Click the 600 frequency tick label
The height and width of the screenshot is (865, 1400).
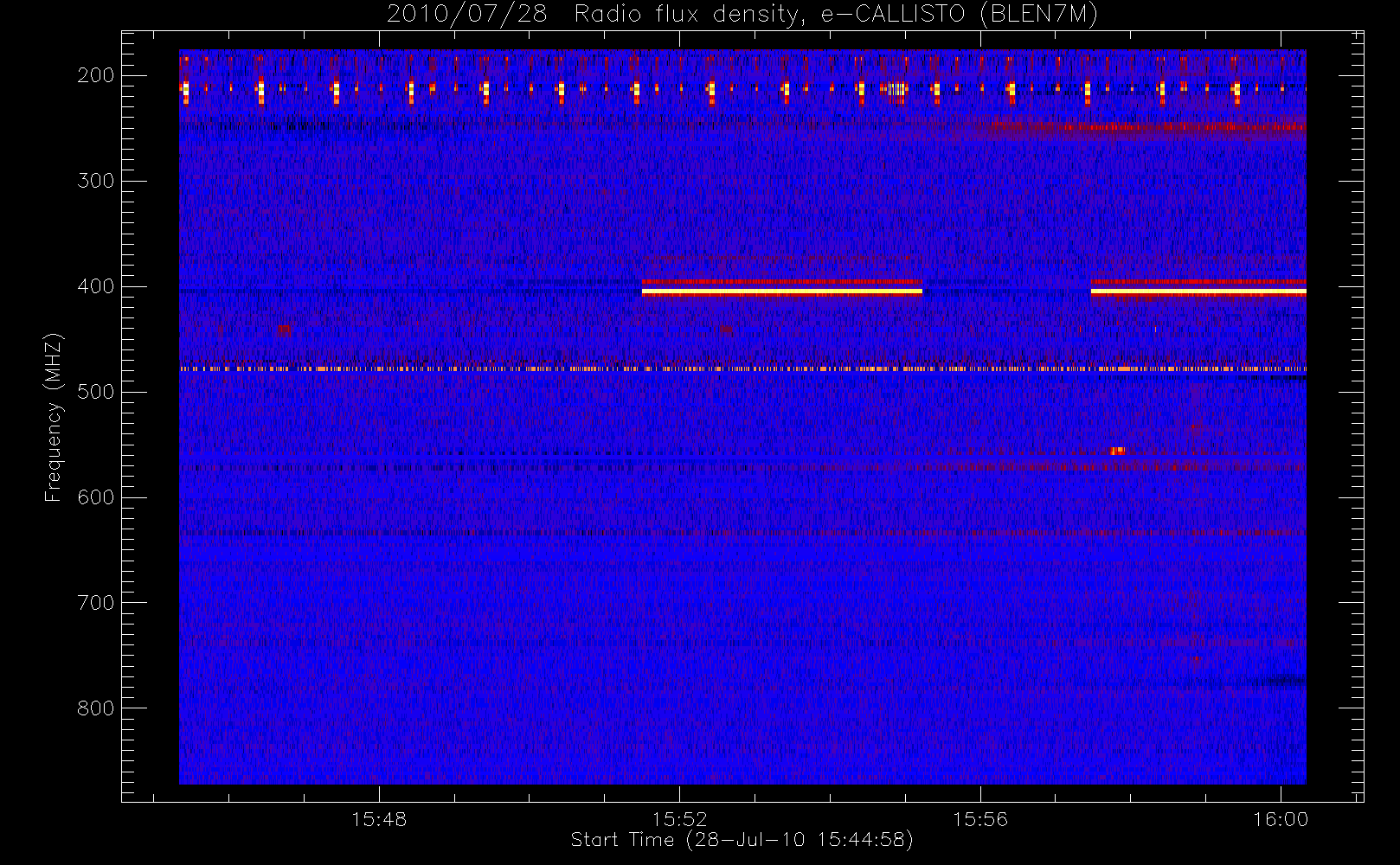click(x=96, y=497)
